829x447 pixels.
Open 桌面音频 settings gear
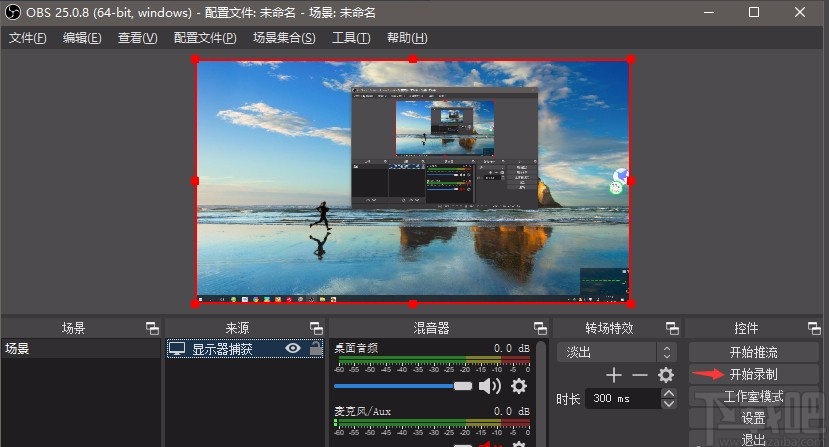tap(519, 386)
